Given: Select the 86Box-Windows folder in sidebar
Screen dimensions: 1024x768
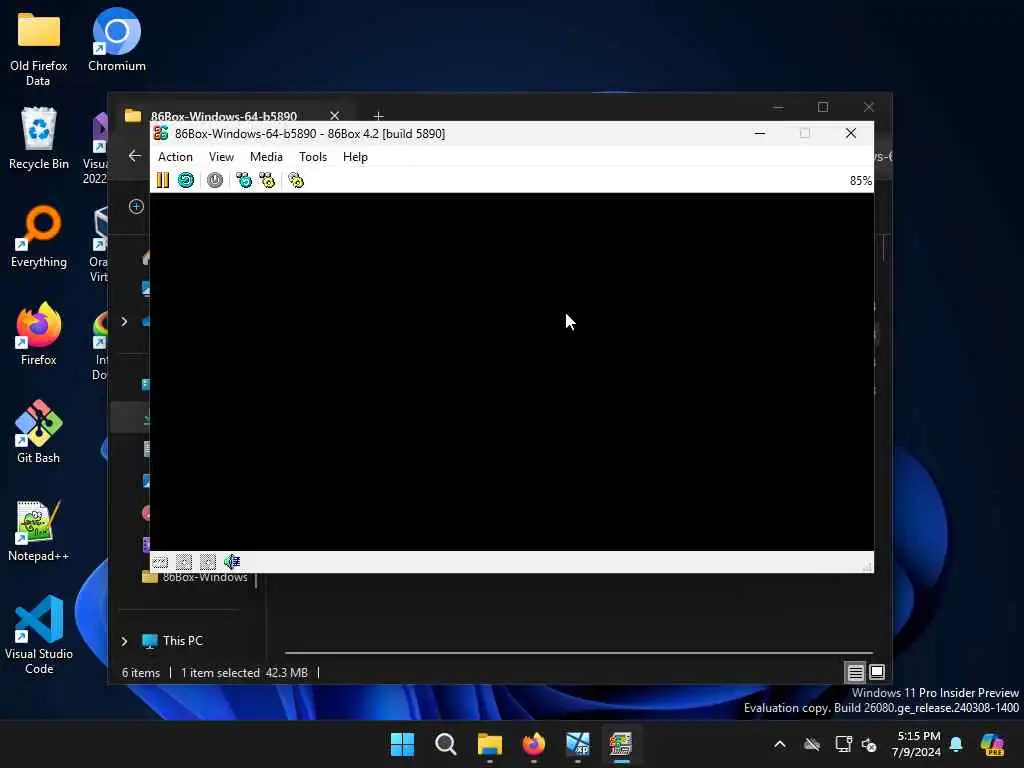Looking at the screenshot, I should [x=195, y=577].
